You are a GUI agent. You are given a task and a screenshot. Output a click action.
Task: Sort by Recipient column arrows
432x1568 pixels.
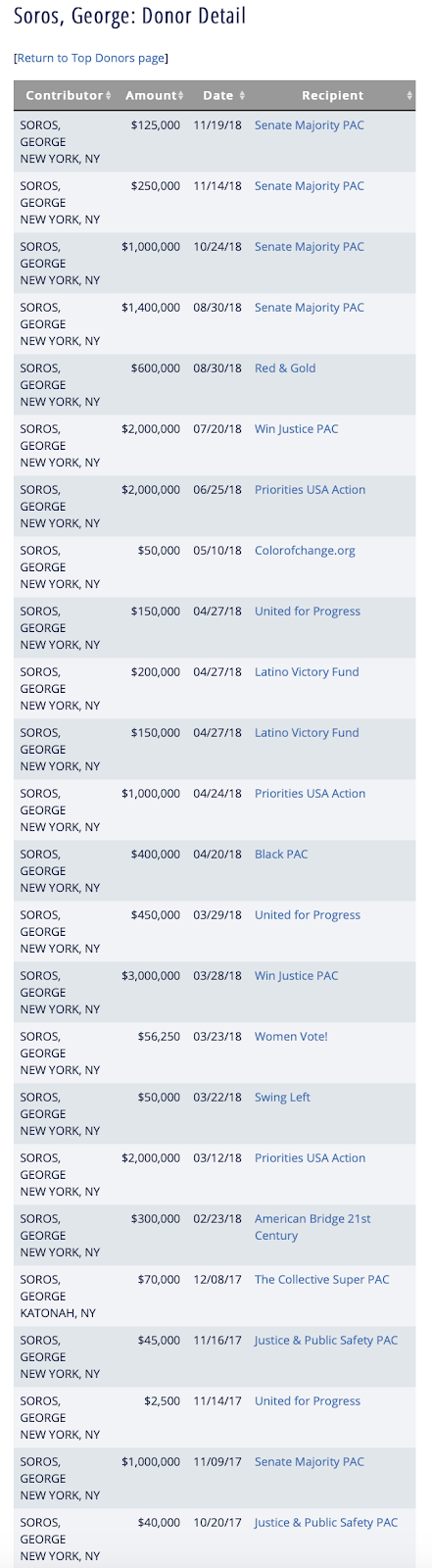point(409,95)
